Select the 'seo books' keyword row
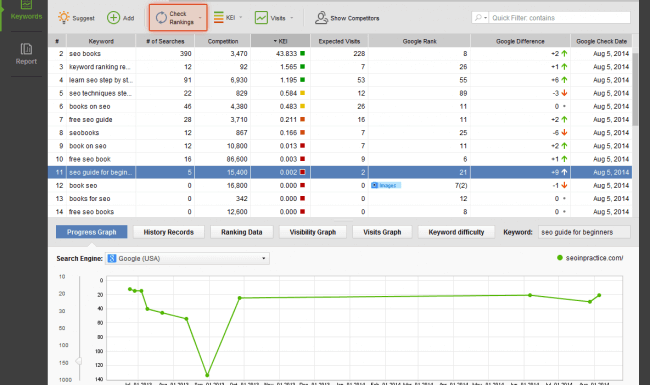 pos(340,53)
